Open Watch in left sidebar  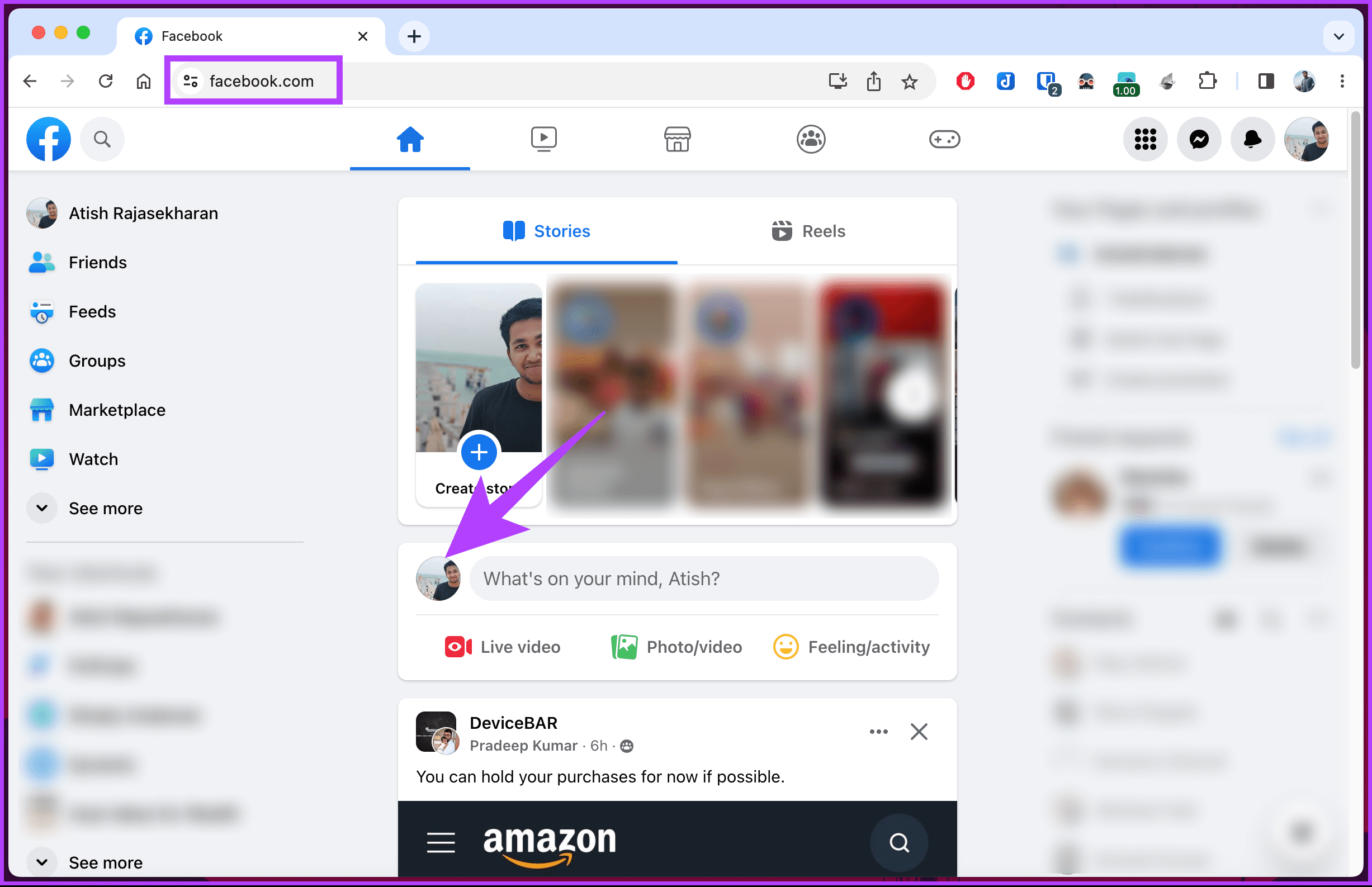pyautogui.click(x=164, y=459)
